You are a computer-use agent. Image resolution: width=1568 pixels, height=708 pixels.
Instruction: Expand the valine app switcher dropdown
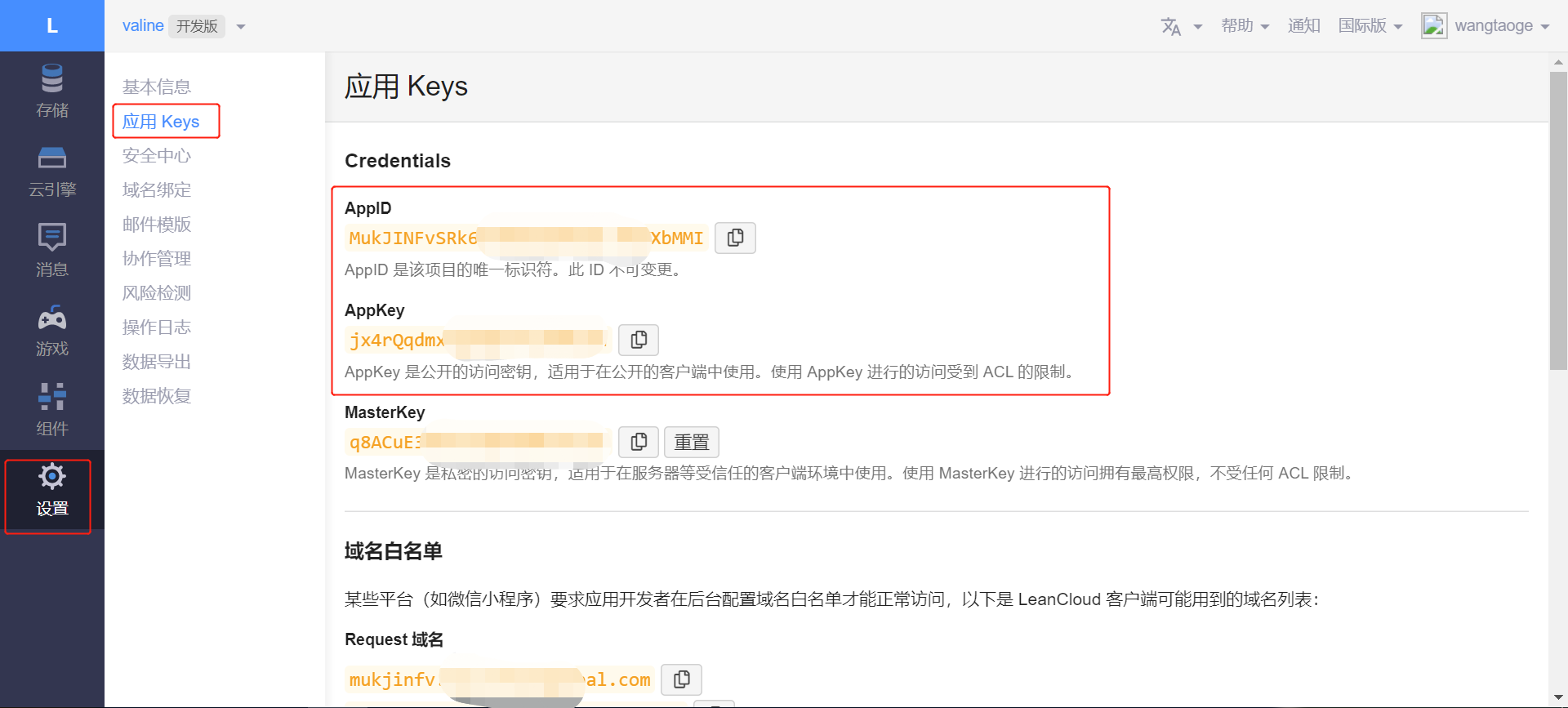pos(241,27)
